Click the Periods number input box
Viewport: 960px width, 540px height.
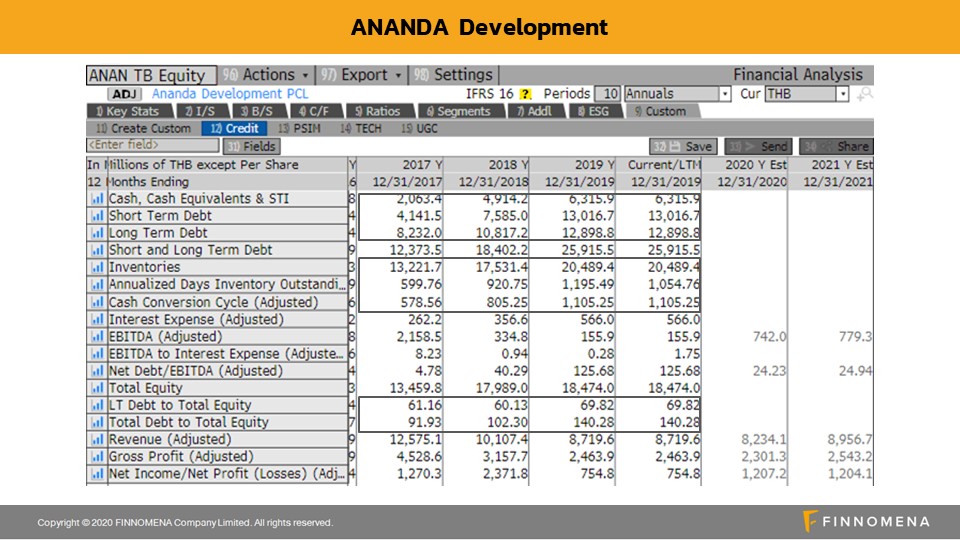click(609, 94)
